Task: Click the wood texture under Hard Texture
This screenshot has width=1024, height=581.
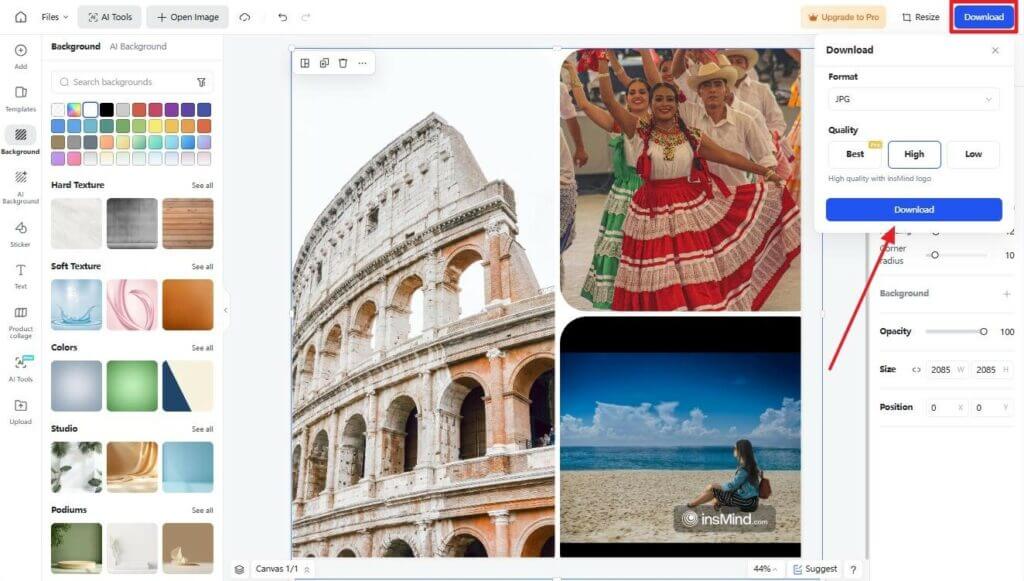Action: [x=188, y=222]
